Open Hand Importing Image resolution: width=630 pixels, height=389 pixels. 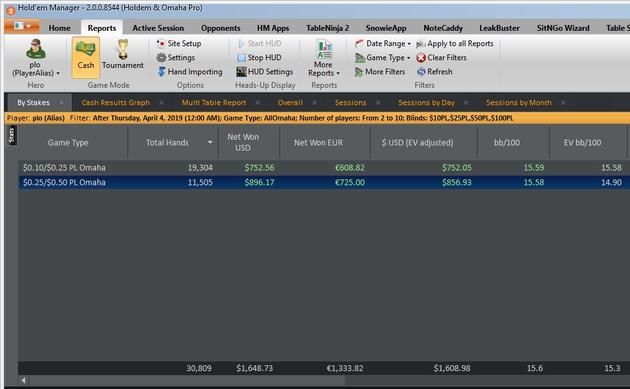tap(190, 72)
